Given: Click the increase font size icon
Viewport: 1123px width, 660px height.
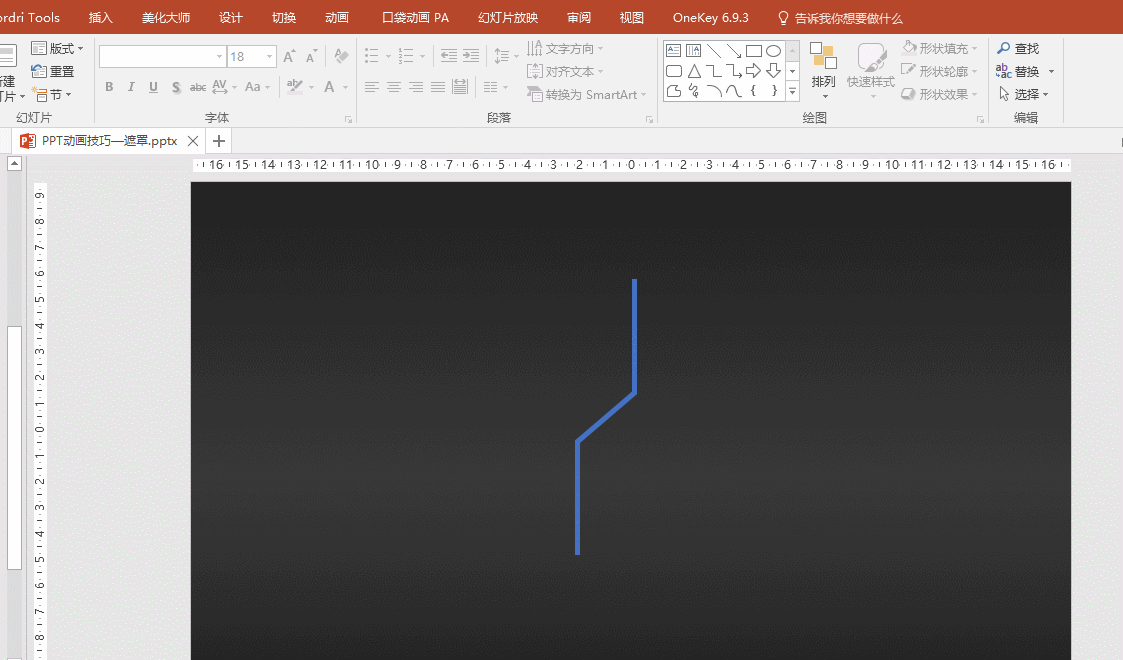Looking at the screenshot, I should pyautogui.click(x=289, y=57).
